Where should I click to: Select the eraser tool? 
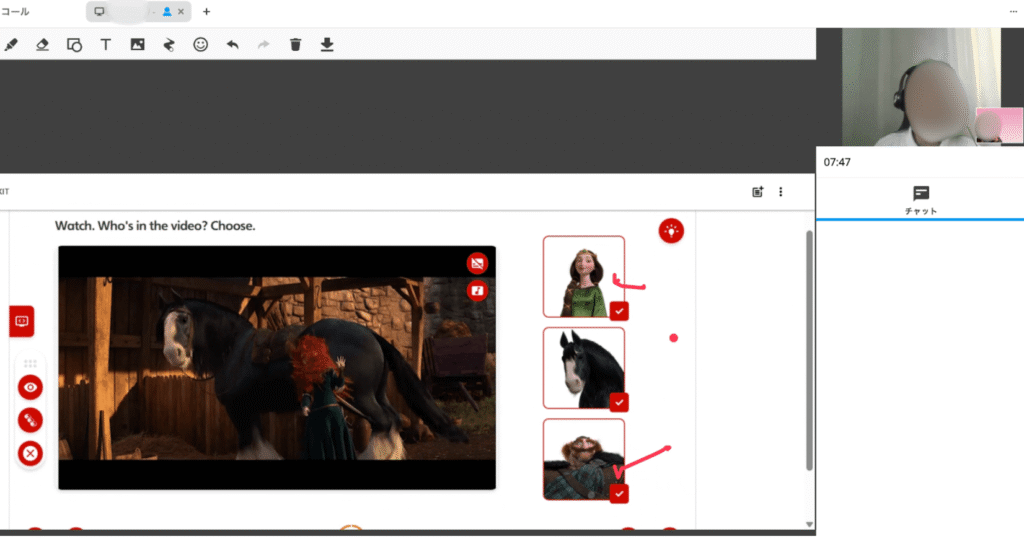click(42, 44)
